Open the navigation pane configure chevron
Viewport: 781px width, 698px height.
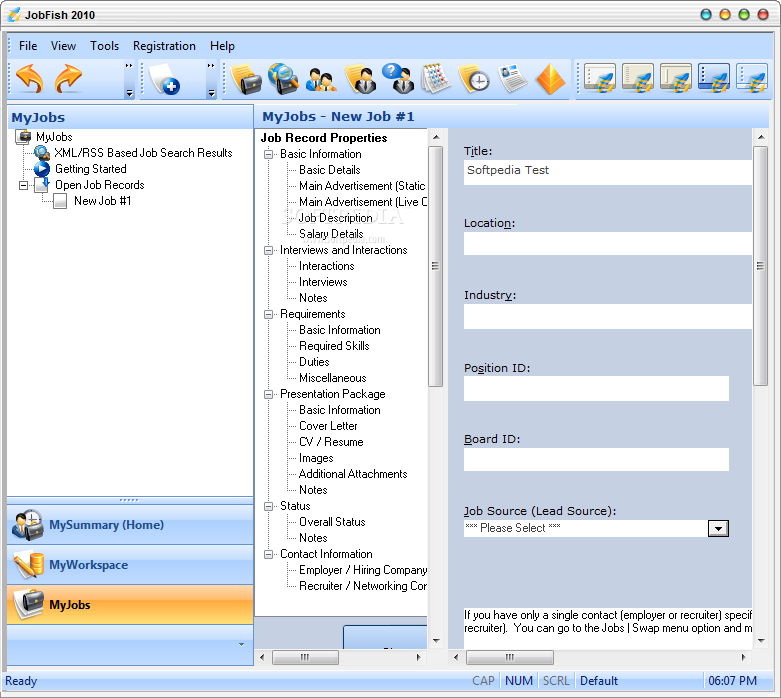point(242,645)
